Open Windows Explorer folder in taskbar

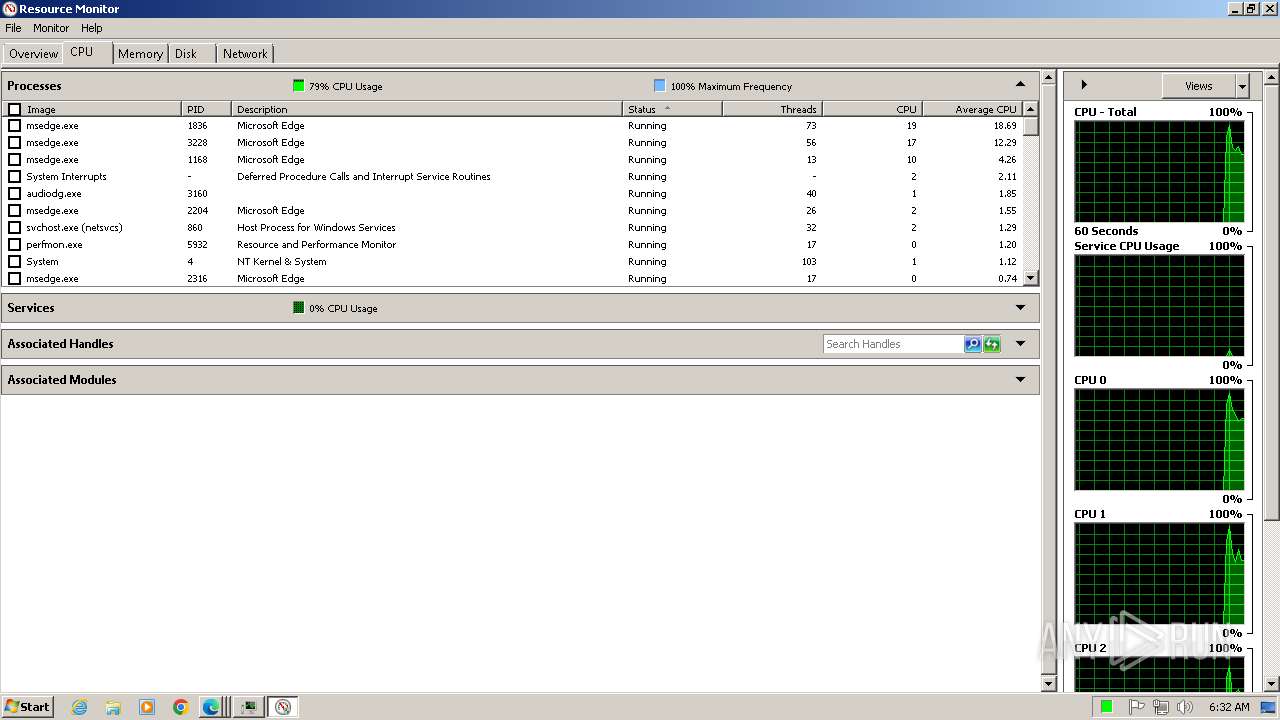[x=113, y=707]
